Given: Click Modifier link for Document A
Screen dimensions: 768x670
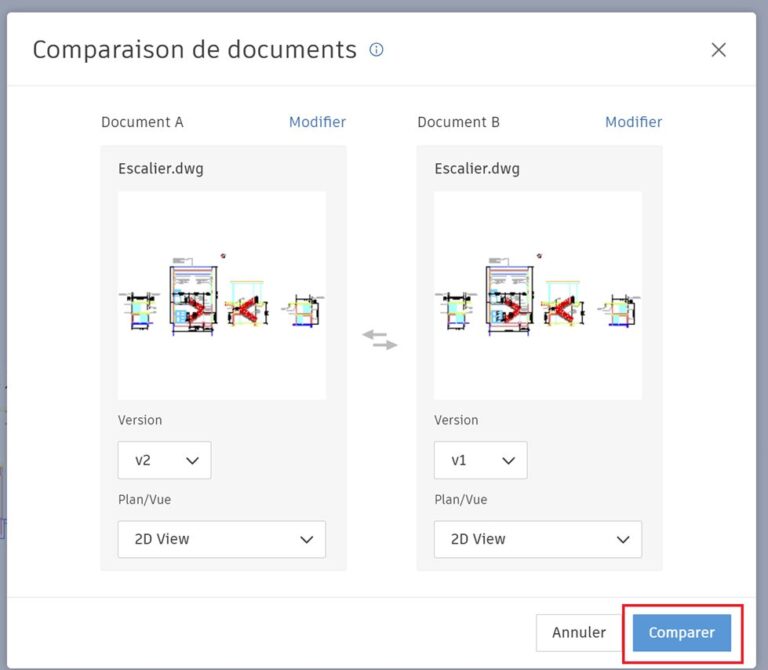Looking at the screenshot, I should click(x=317, y=122).
